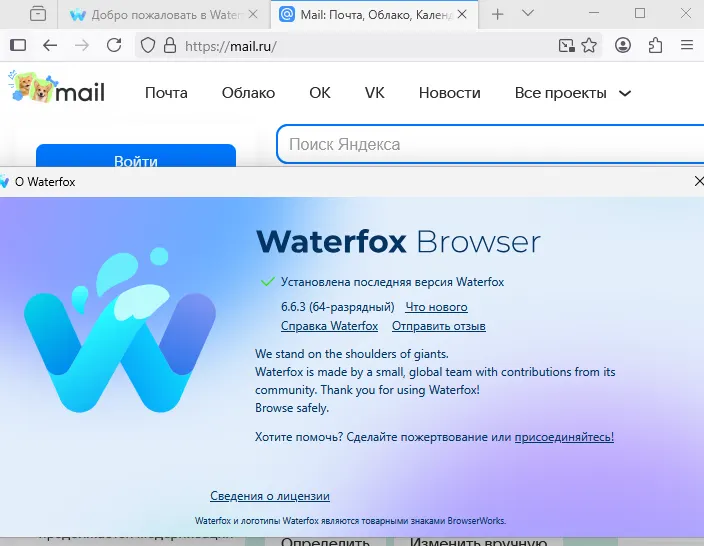Image resolution: width=704 pixels, height=546 pixels.
Task: Open the Firefox View icon
Action: click(x=38, y=14)
